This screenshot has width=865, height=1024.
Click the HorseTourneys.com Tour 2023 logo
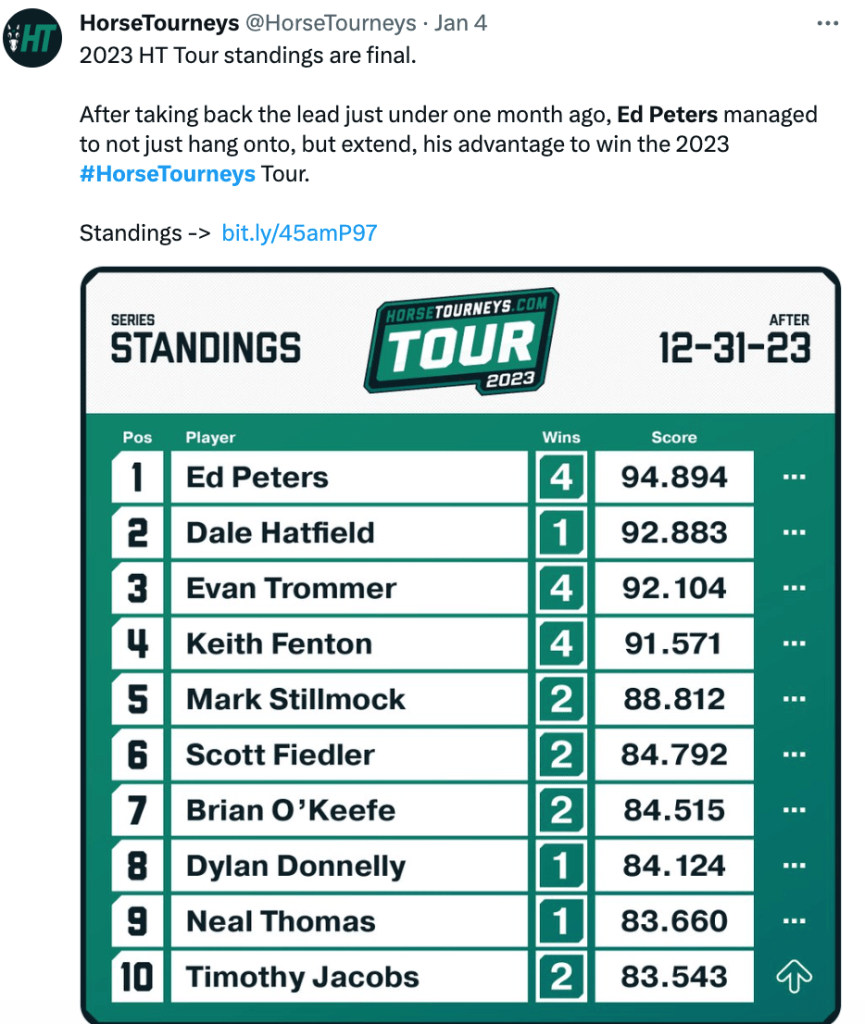(461, 341)
